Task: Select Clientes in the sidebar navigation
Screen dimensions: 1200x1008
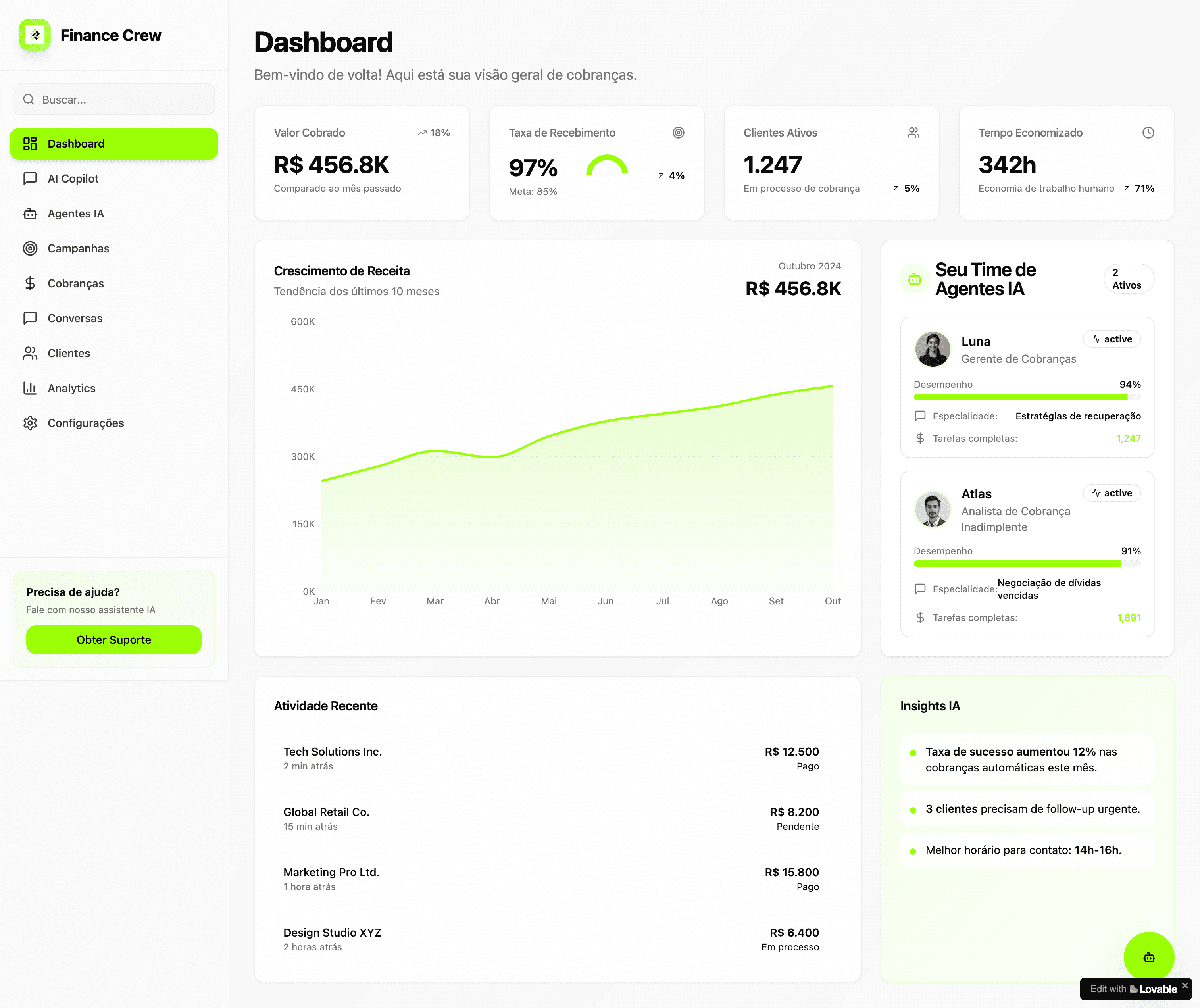Action: click(68, 353)
